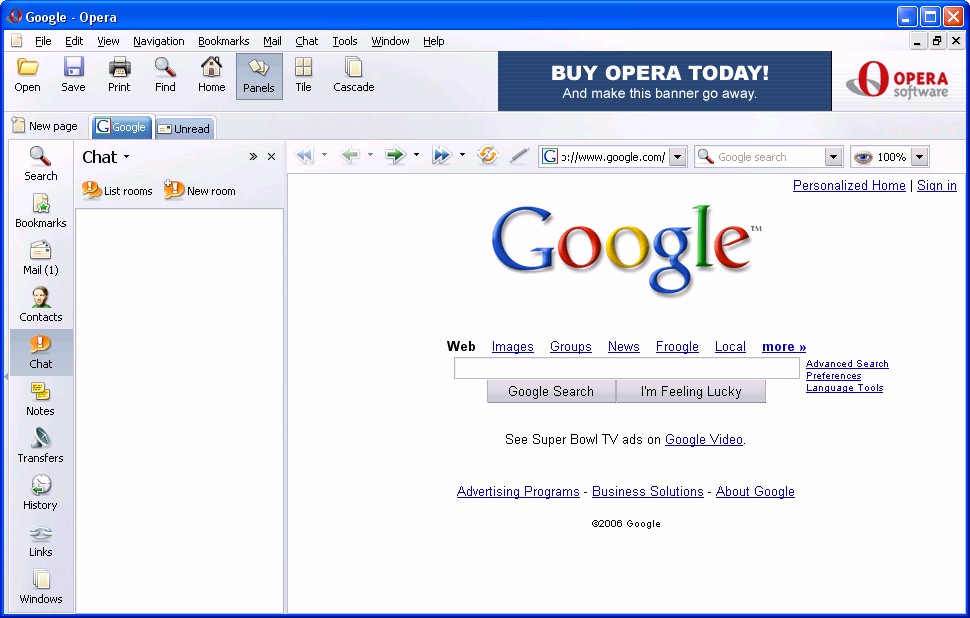This screenshot has width=970, height=618.
Task: Select the Chat panel icon in the sidebar
Action: 41,352
